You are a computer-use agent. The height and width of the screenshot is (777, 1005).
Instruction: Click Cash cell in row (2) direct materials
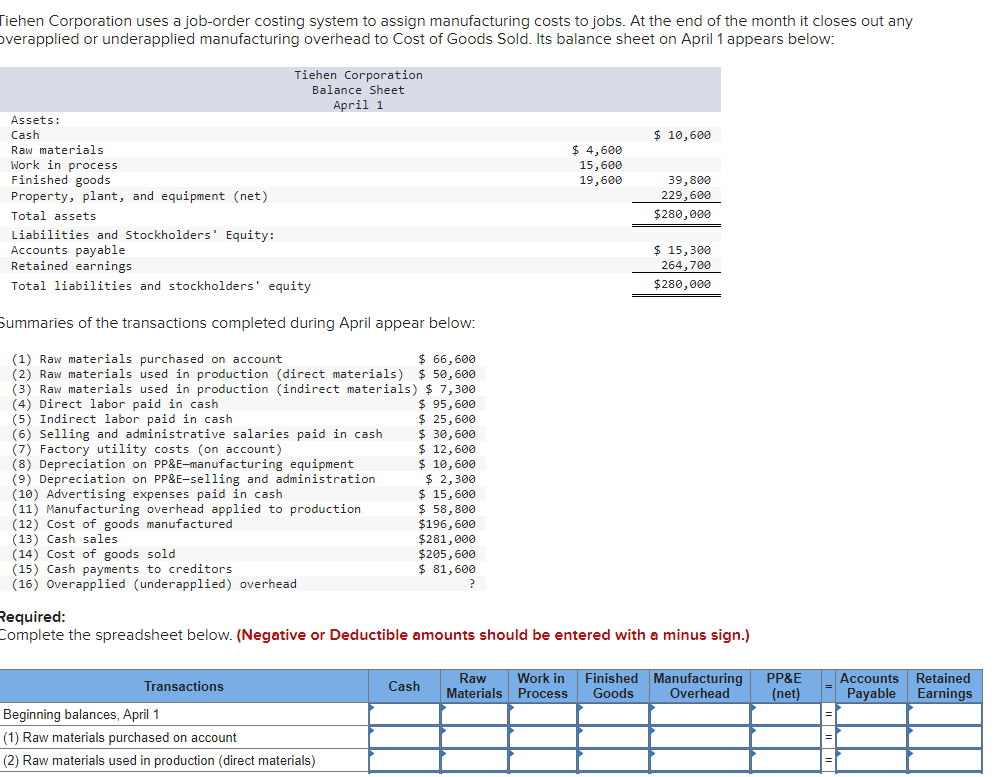tap(404, 760)
